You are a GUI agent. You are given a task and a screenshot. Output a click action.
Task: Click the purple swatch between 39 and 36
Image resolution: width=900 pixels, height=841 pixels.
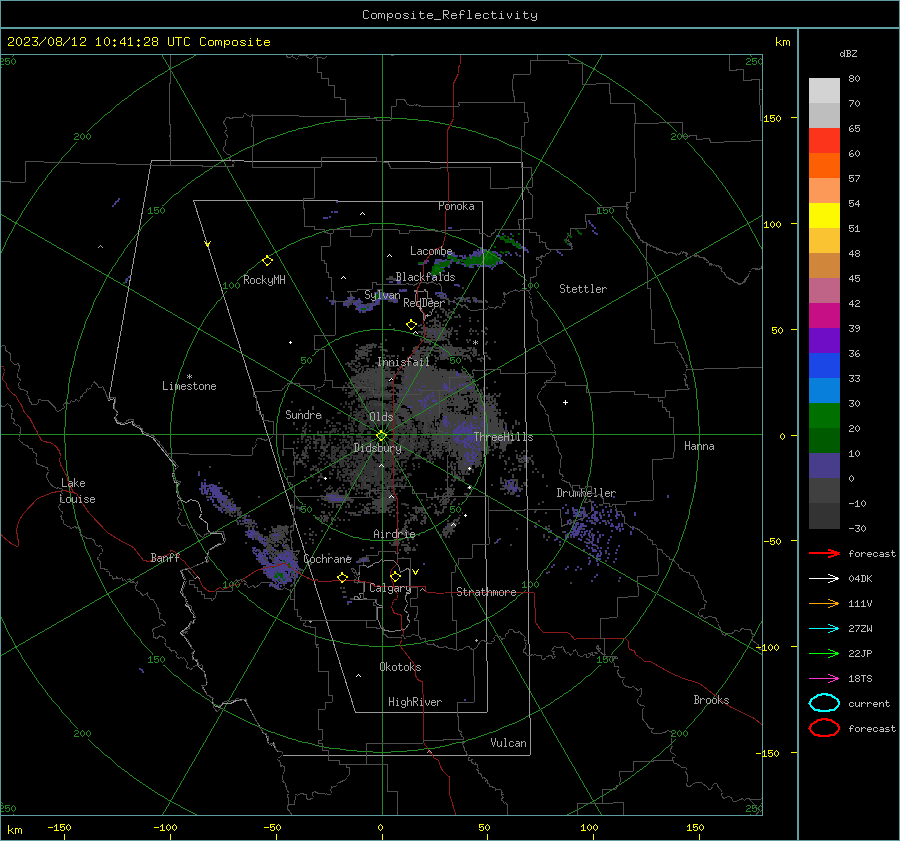(824, 340)
